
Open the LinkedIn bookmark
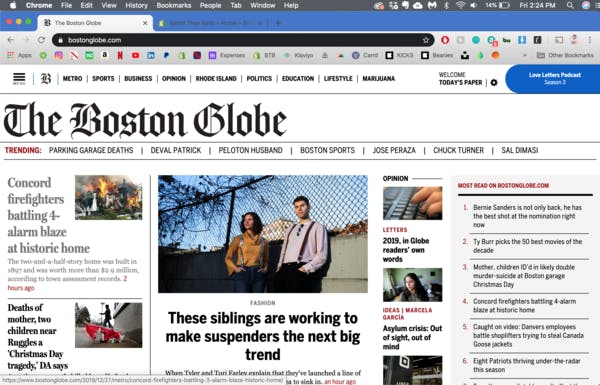(x=151, y=55)
